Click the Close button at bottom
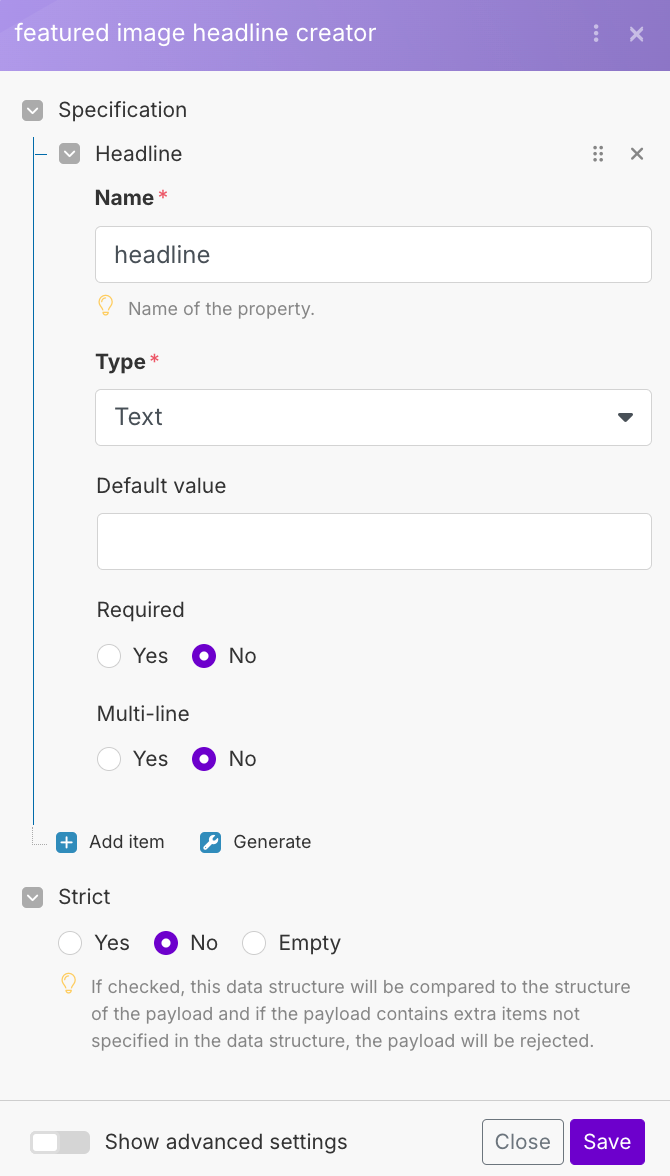670x1176 pixels. [522, 1142]
